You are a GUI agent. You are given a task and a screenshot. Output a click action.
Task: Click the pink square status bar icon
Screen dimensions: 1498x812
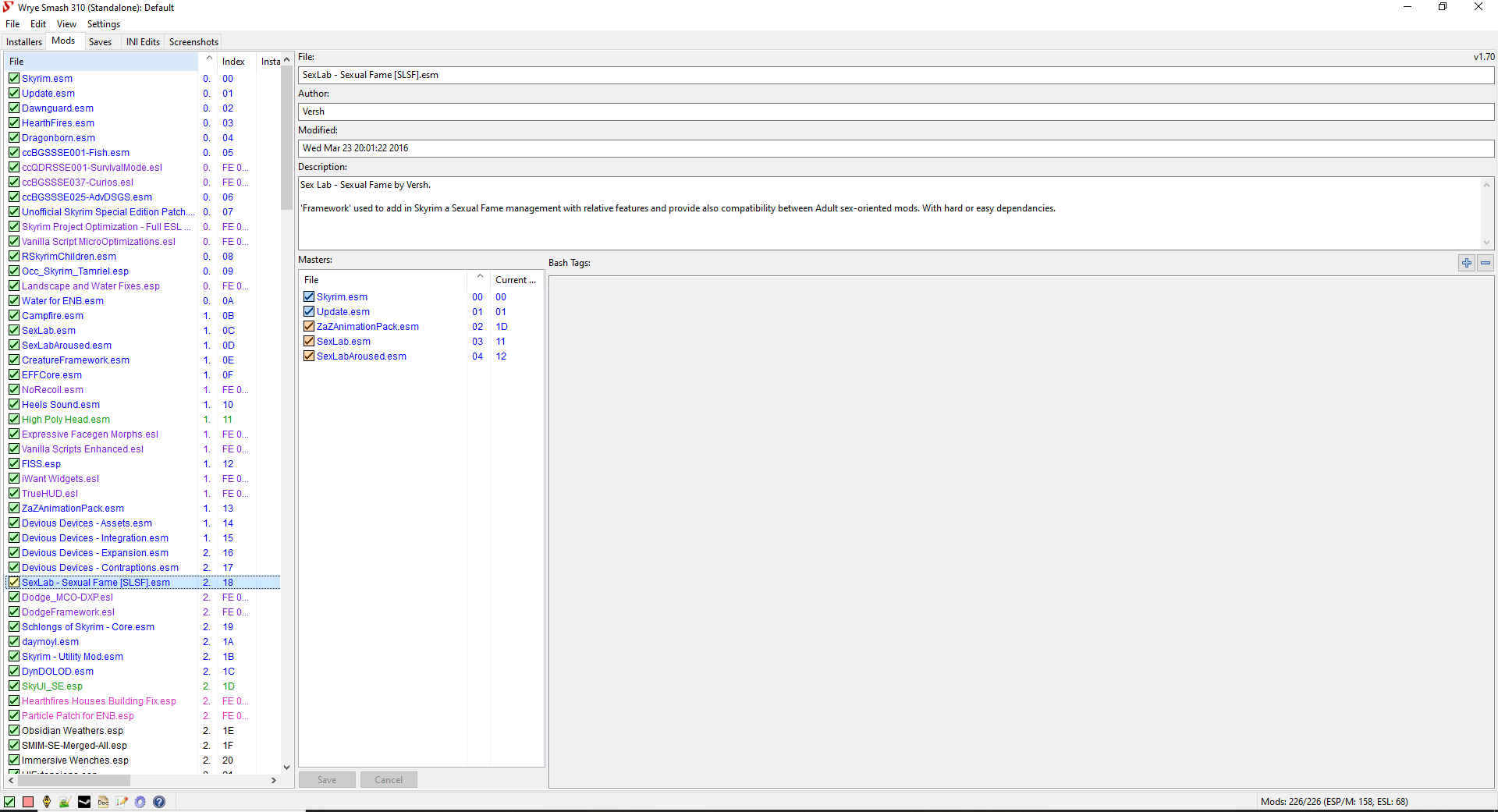28,802
